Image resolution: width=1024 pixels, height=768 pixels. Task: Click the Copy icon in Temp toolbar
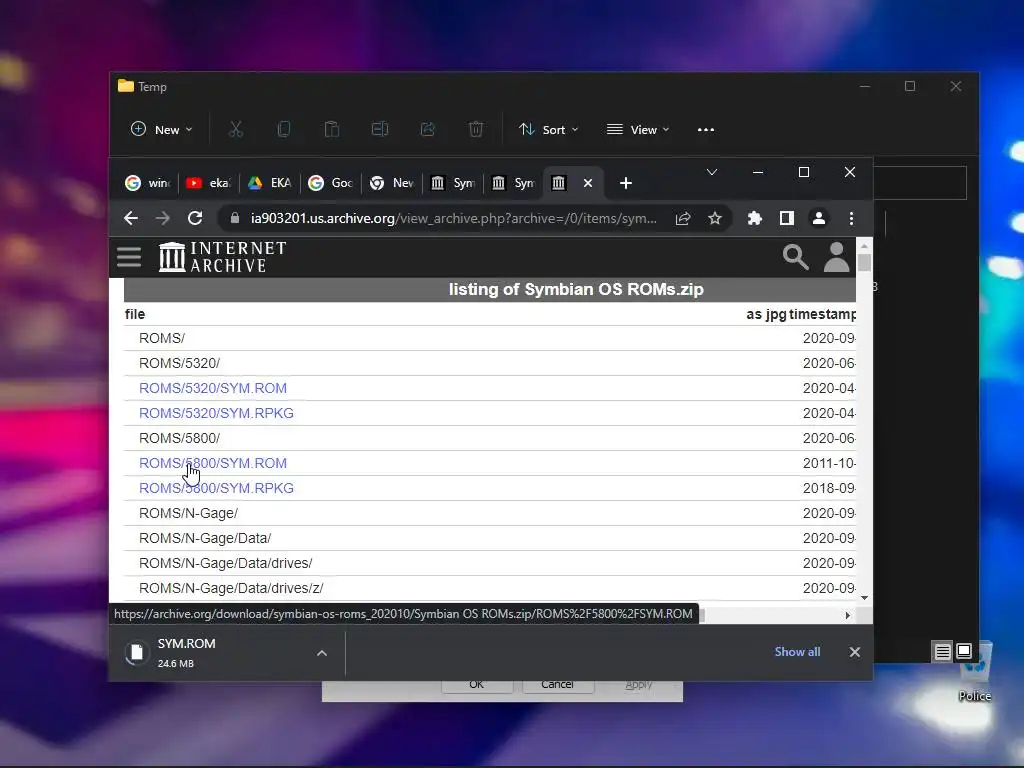coord(283,129)
